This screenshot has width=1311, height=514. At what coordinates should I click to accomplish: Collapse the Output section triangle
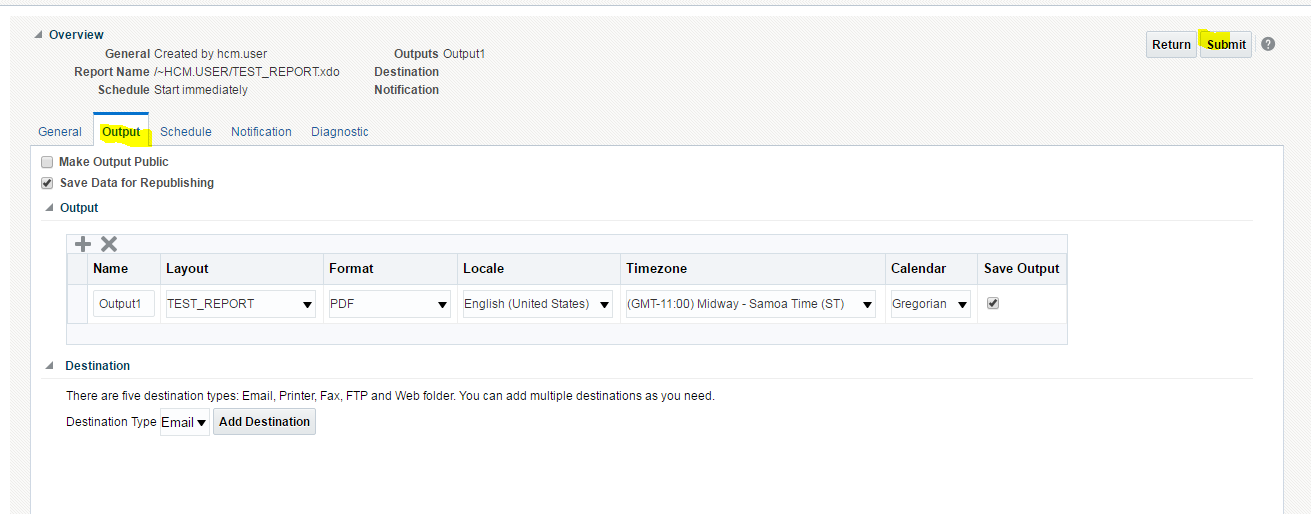click(x=49, y=208)
